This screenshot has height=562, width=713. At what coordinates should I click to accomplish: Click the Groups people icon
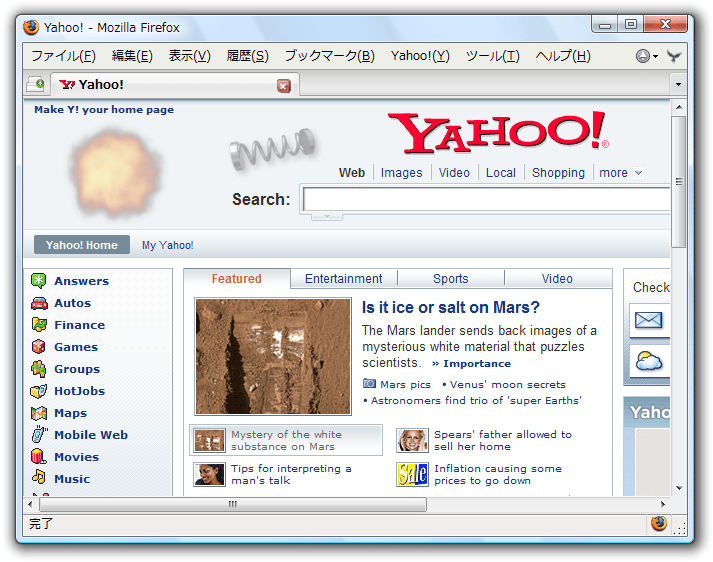coord(39,369)
